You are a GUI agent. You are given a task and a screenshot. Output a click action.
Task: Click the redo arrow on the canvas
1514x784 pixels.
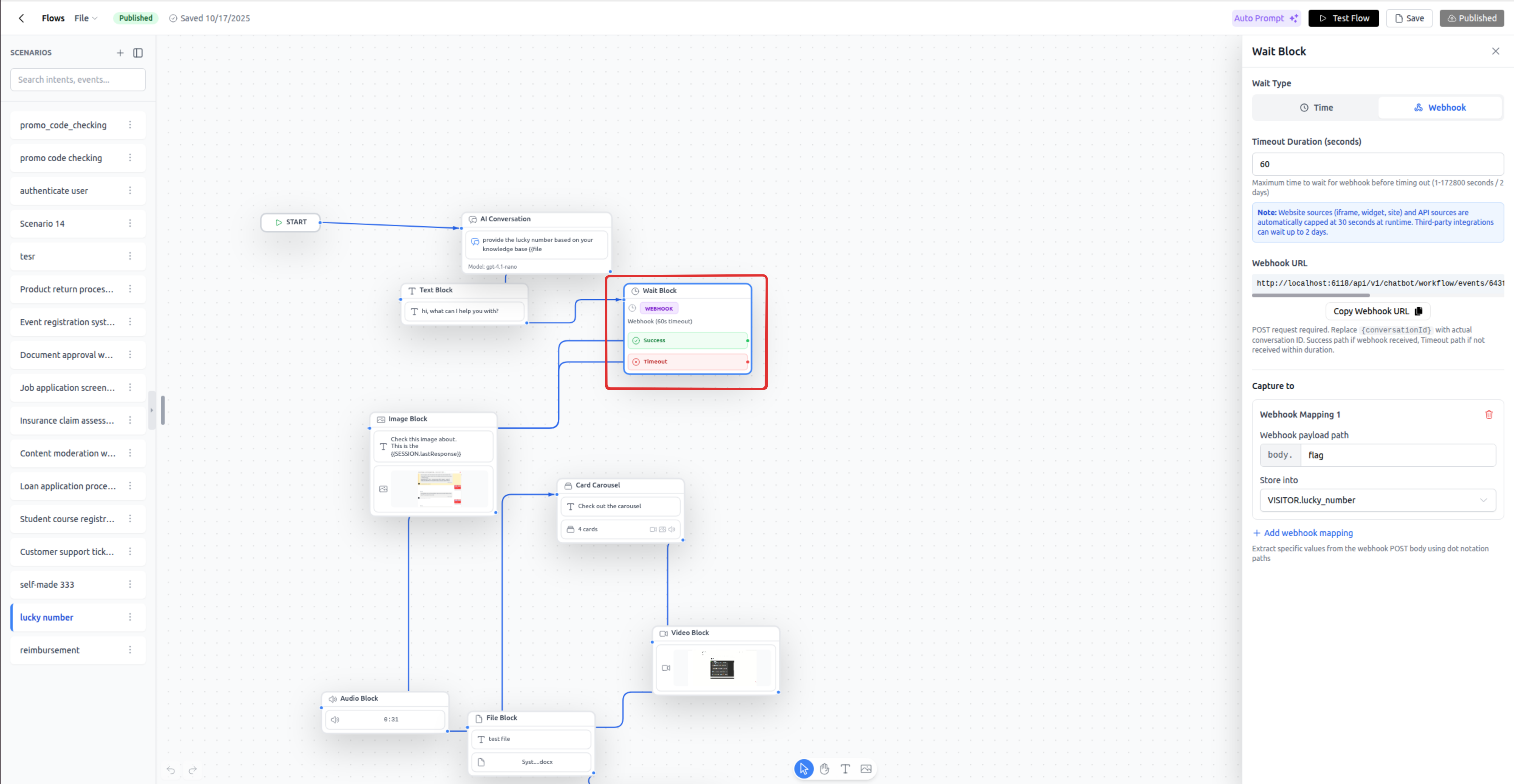[192, 770]
